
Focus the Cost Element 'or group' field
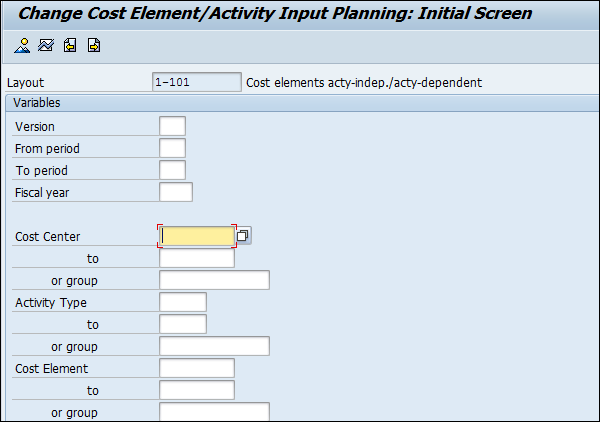point(214,412)
